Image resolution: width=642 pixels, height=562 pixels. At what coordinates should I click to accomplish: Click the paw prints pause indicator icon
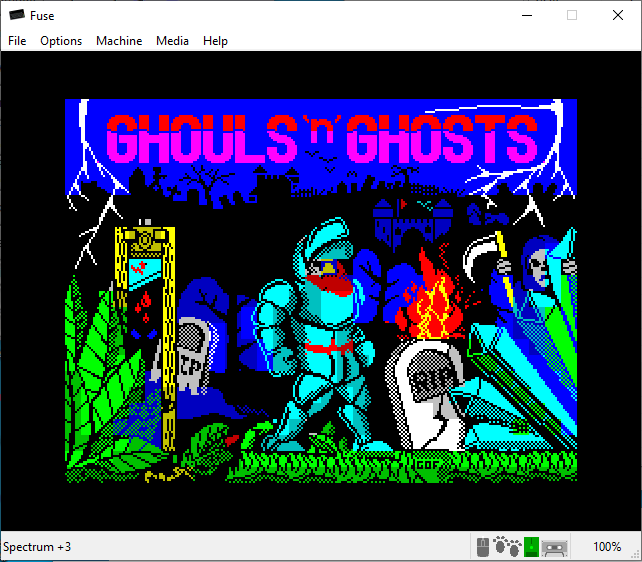pyautogui.click(x=507, y=546)
